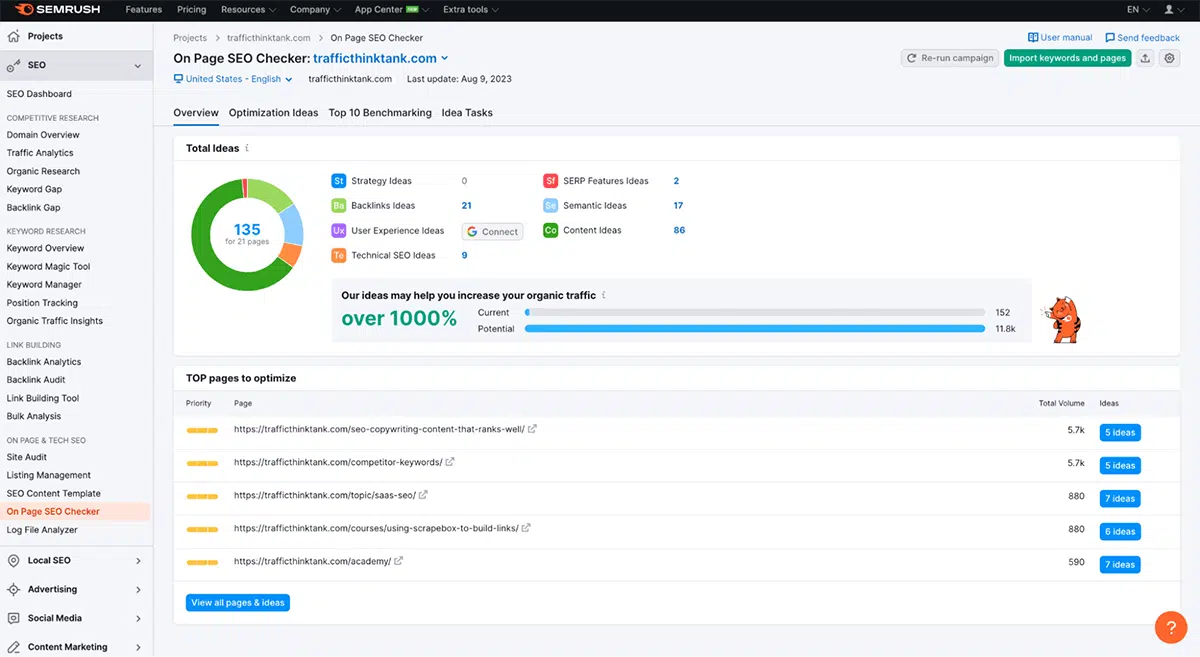This screenshot has height=657, width=1200.
Task: Click the orange help chat button
Action: pyautogui.click(x=1170, y=627)
